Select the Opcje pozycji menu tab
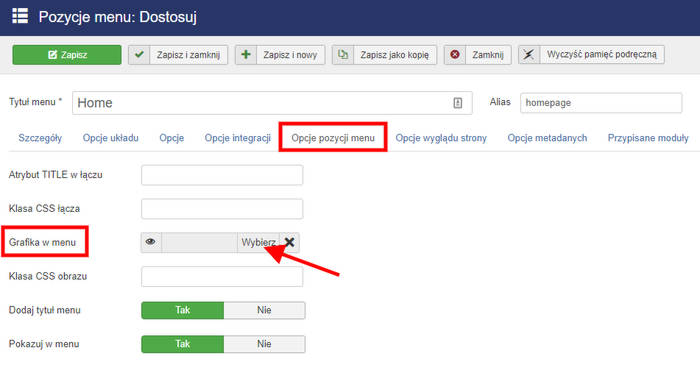The image size is (700, 384). [333, 138]
